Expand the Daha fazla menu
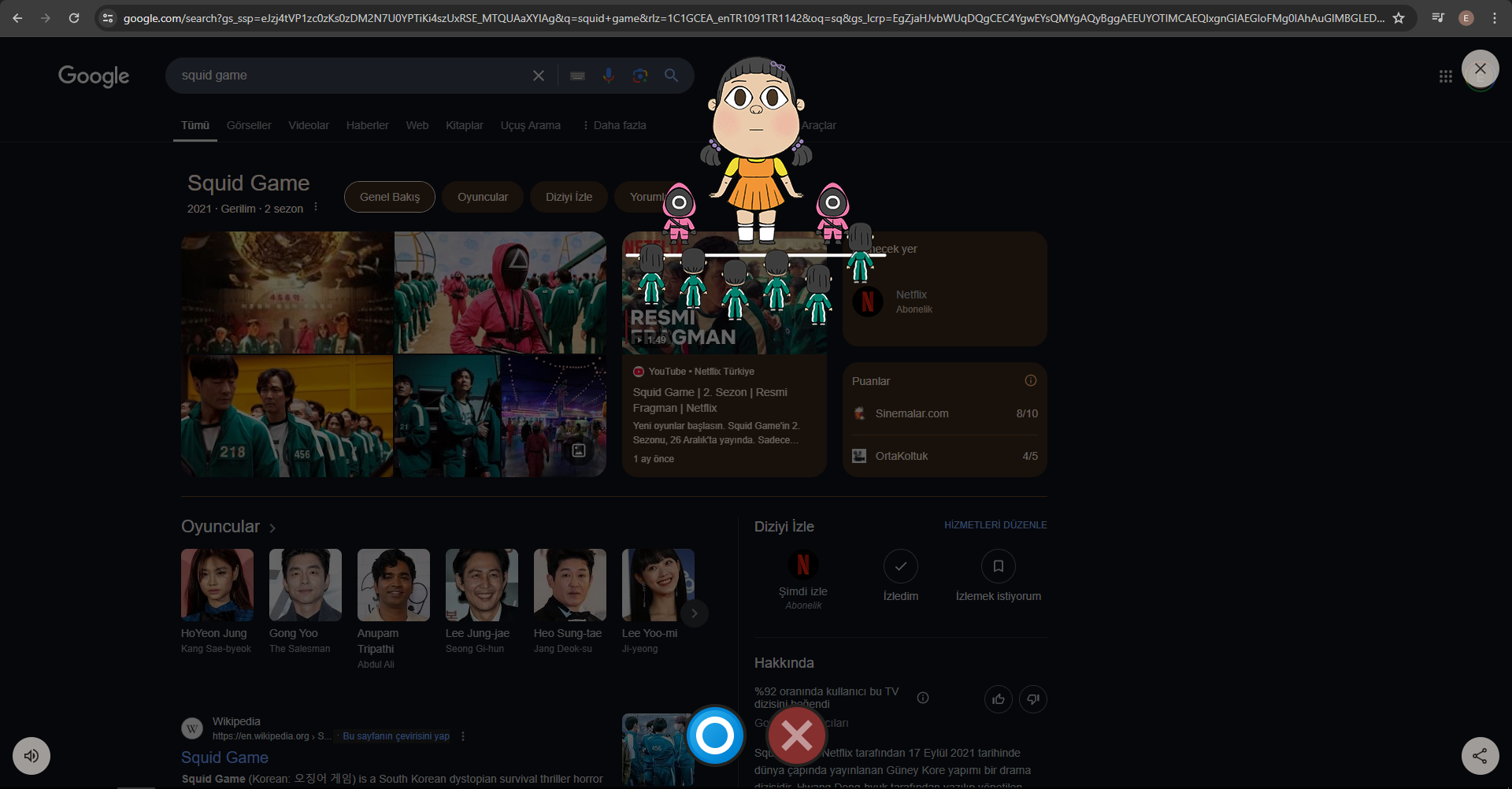The width and height of the screenshot is (1512, 789). (x=613, y=125)
